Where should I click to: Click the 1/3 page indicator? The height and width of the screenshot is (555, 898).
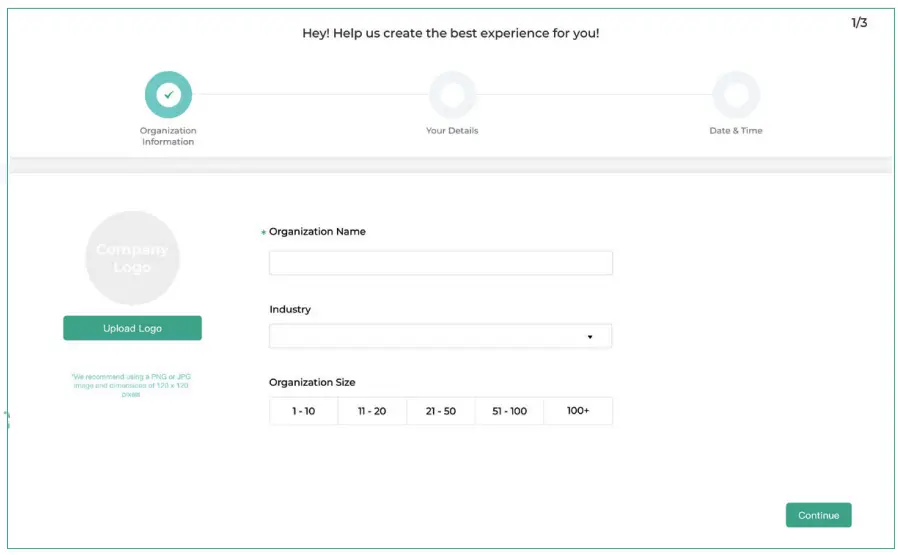[859, 23]
